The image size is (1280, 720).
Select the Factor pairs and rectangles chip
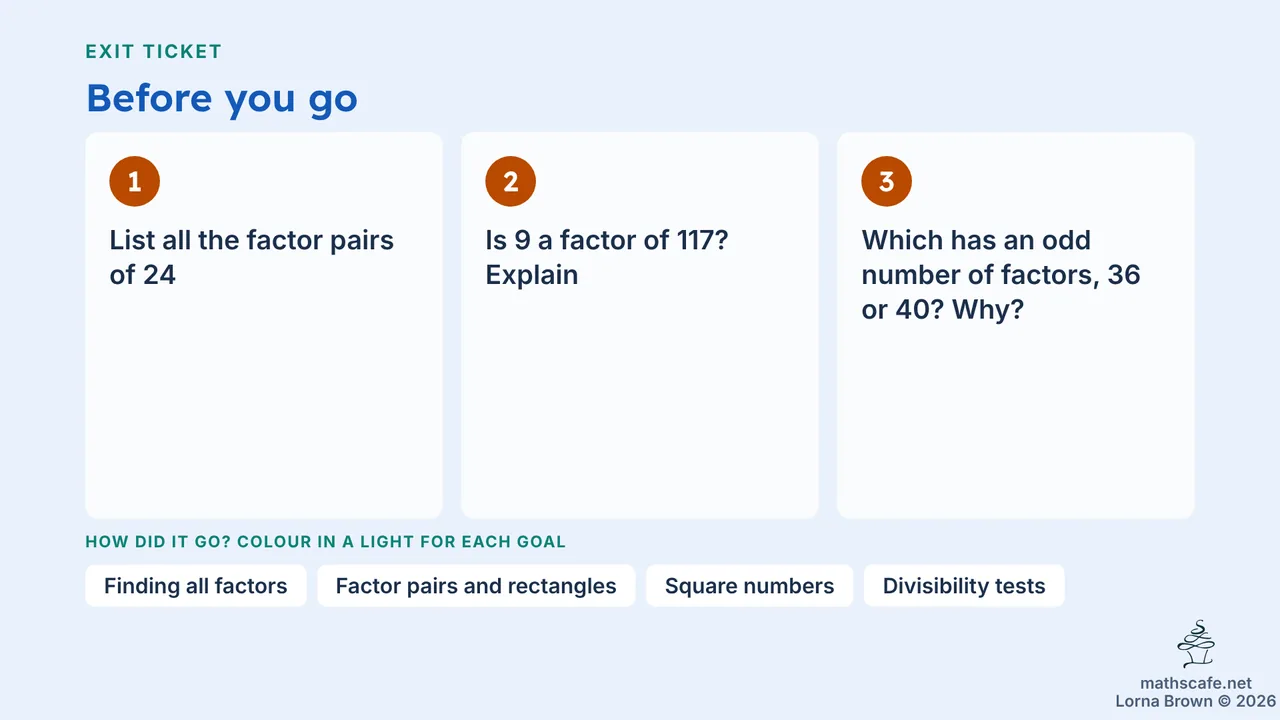[x=476, y=586]
